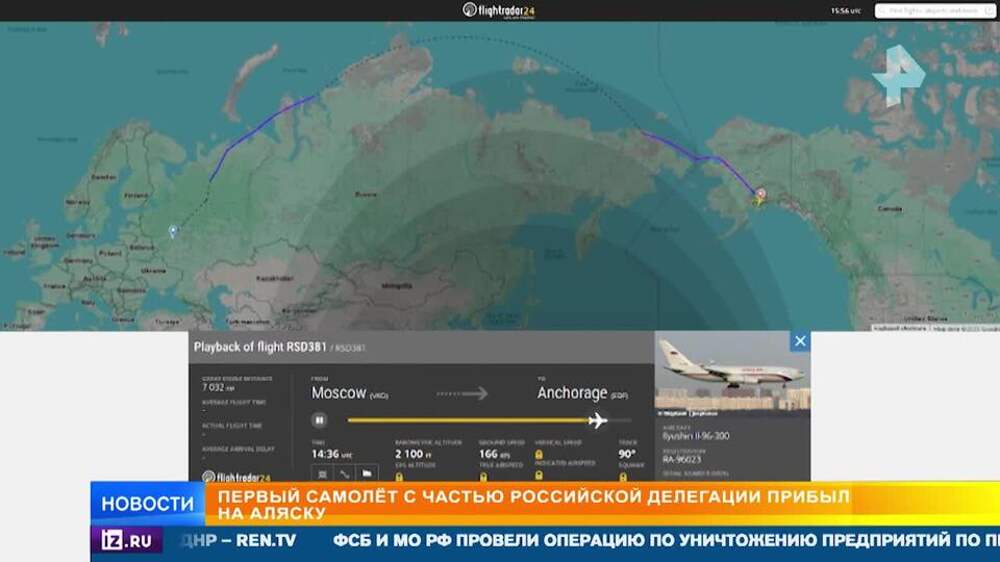Click the '90°' track value
This screenshot has height=562, width=1000.
point(627,454)
